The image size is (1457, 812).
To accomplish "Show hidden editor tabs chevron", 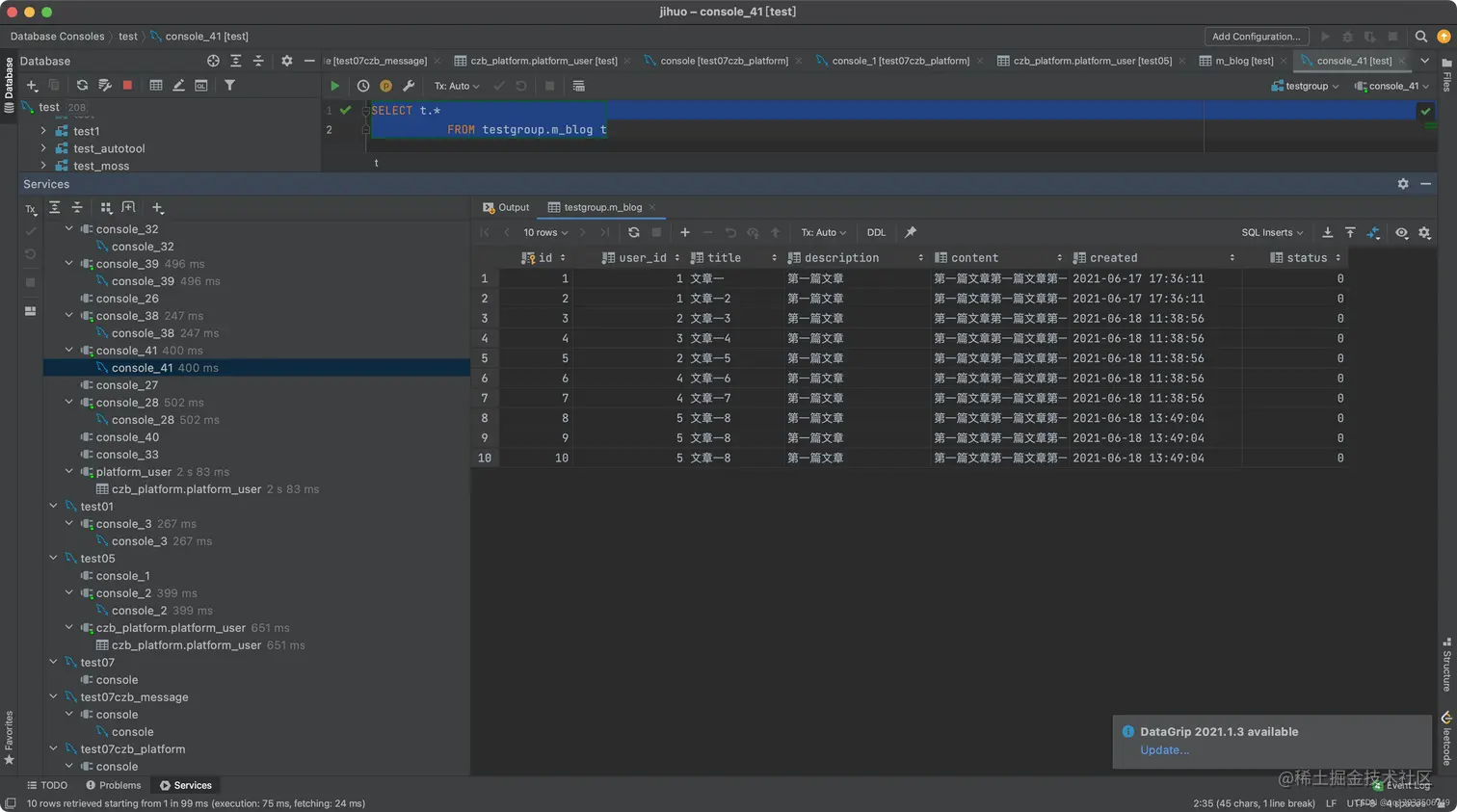I will tap(1424, 61).
